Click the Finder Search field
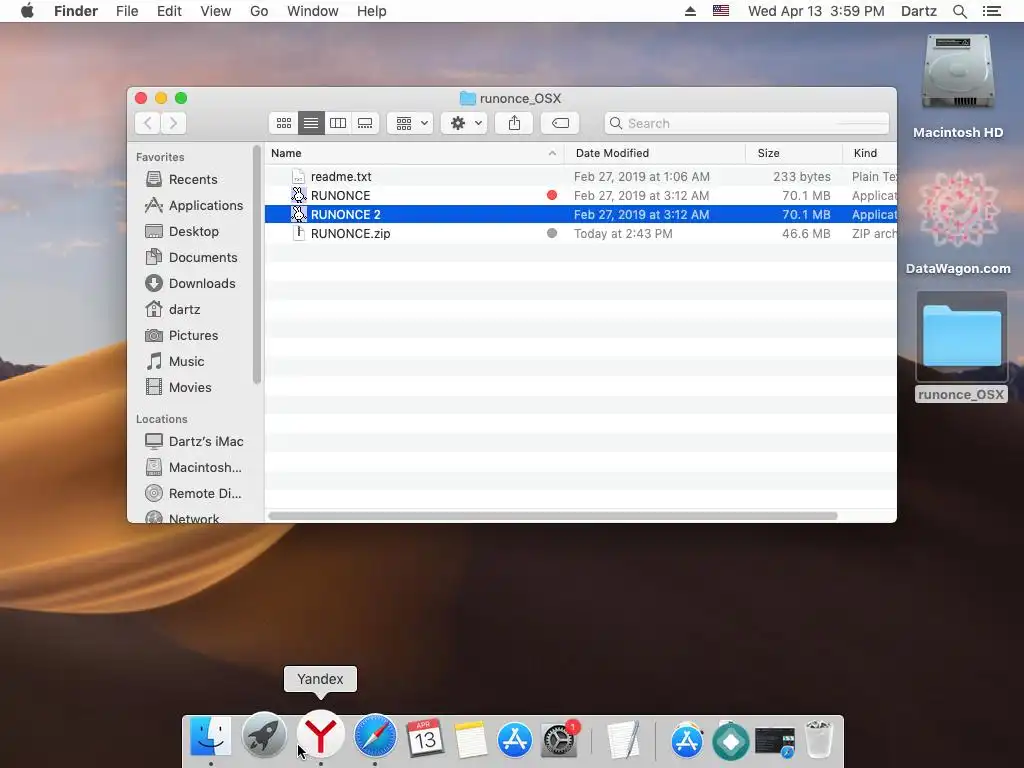 click(x=746, y=123)
